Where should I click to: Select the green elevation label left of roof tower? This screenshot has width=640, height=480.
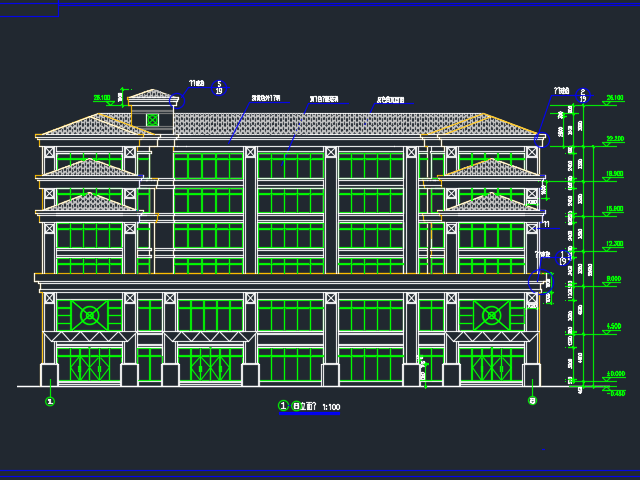coord(102,98)
